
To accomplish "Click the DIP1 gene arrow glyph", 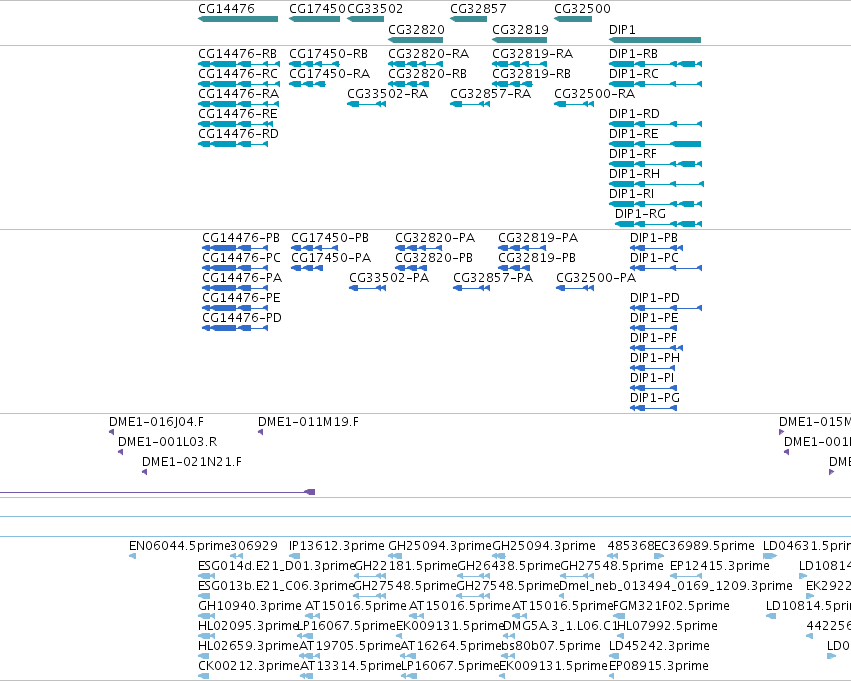I will (655, 40).
